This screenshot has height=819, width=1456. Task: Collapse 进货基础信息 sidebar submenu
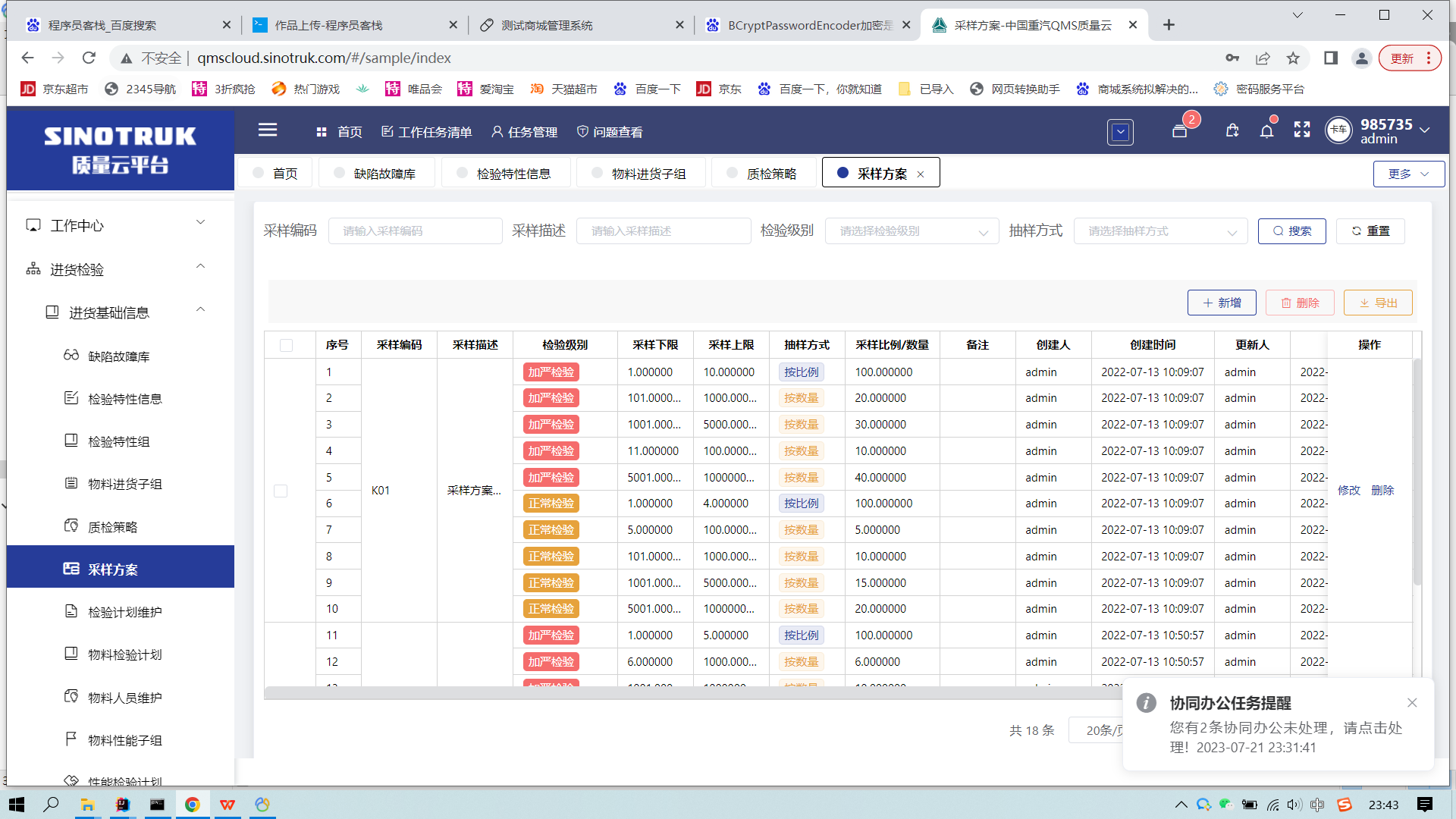click(x=121, y=312)
